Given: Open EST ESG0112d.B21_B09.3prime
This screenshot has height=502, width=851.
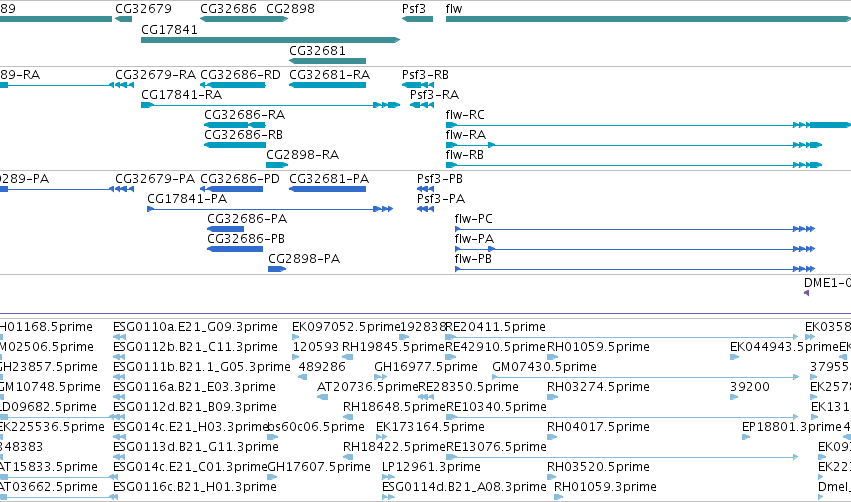Looking at the screenshot, I should click(195, 408).
